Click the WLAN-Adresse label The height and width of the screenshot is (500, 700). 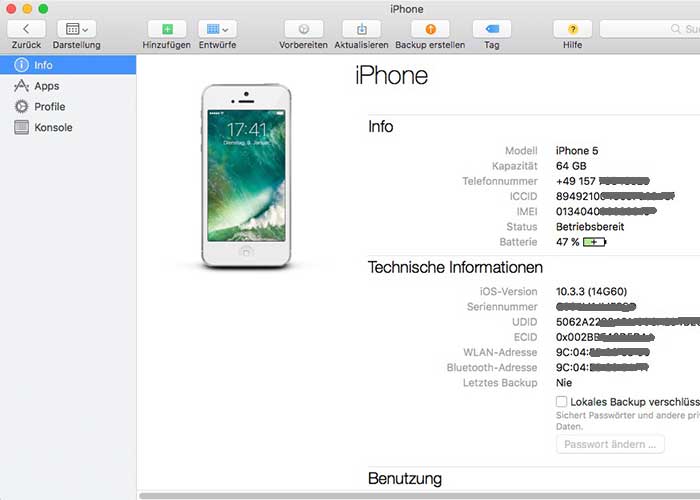[500, 352]
